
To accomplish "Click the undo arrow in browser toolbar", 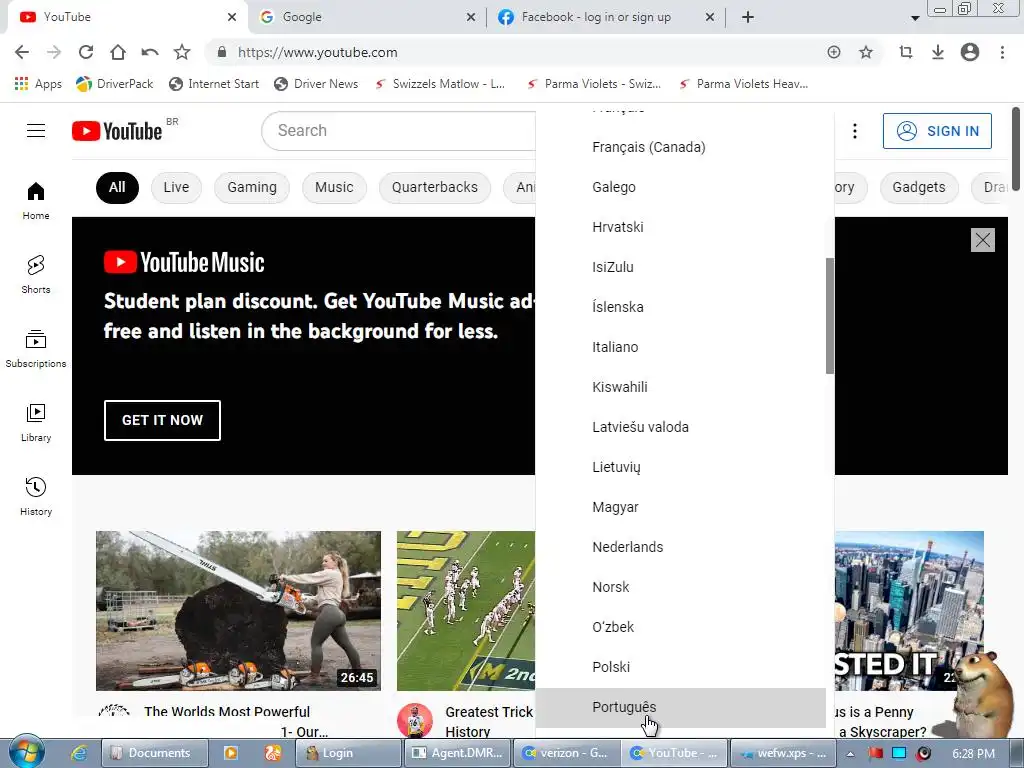I will (x=150, y=52).
